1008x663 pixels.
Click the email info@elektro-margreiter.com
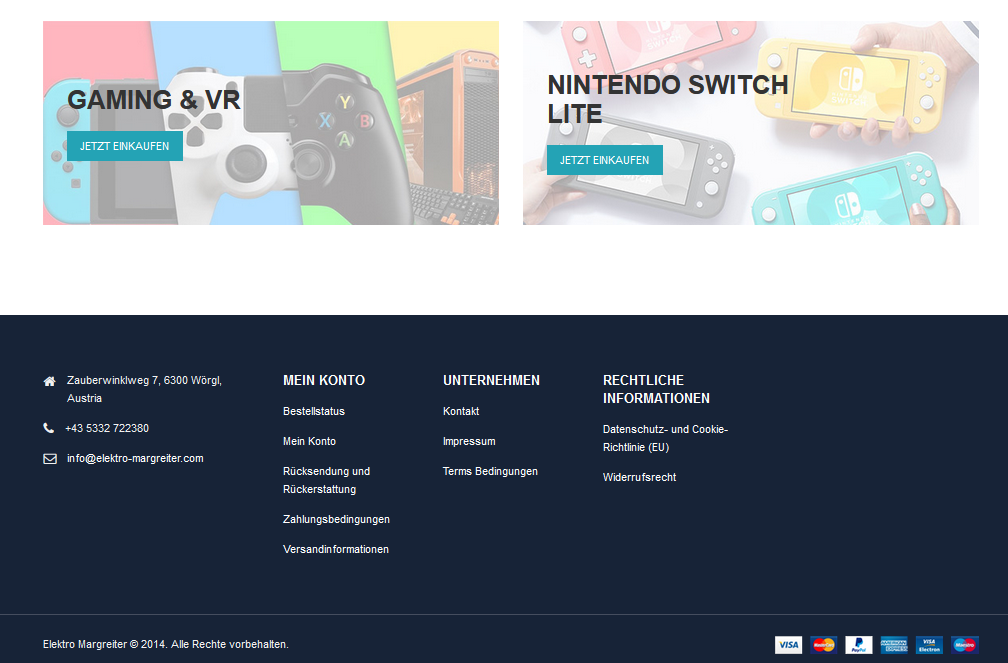[135, 459]
